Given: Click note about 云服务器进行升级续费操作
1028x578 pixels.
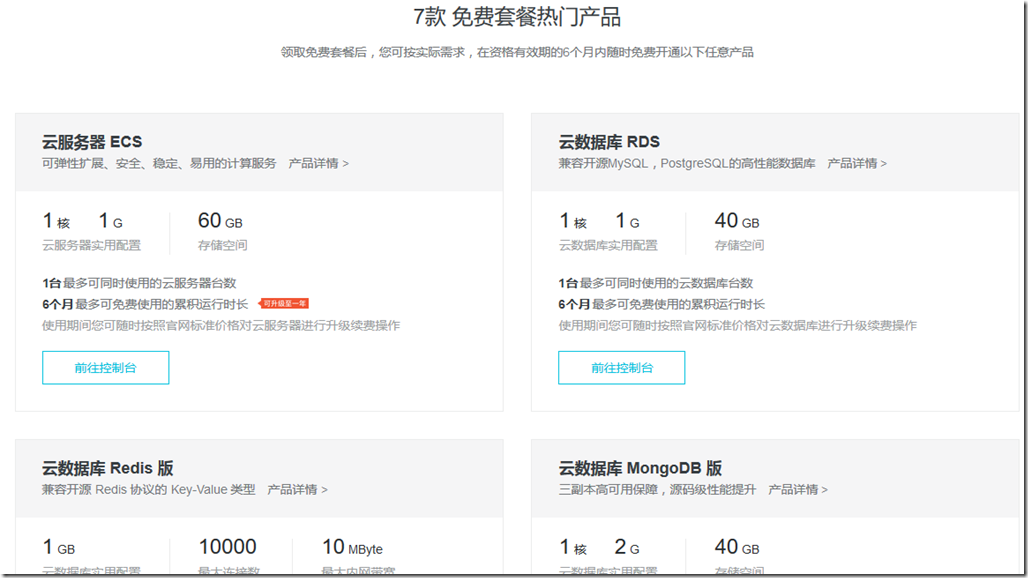Looking at the screenshot, I should point(221,326).
